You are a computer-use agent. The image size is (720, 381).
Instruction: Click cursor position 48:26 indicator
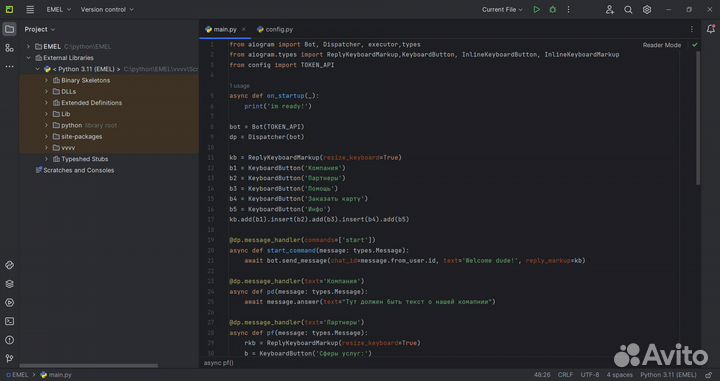pyautogui.click(x=542, y=375)
